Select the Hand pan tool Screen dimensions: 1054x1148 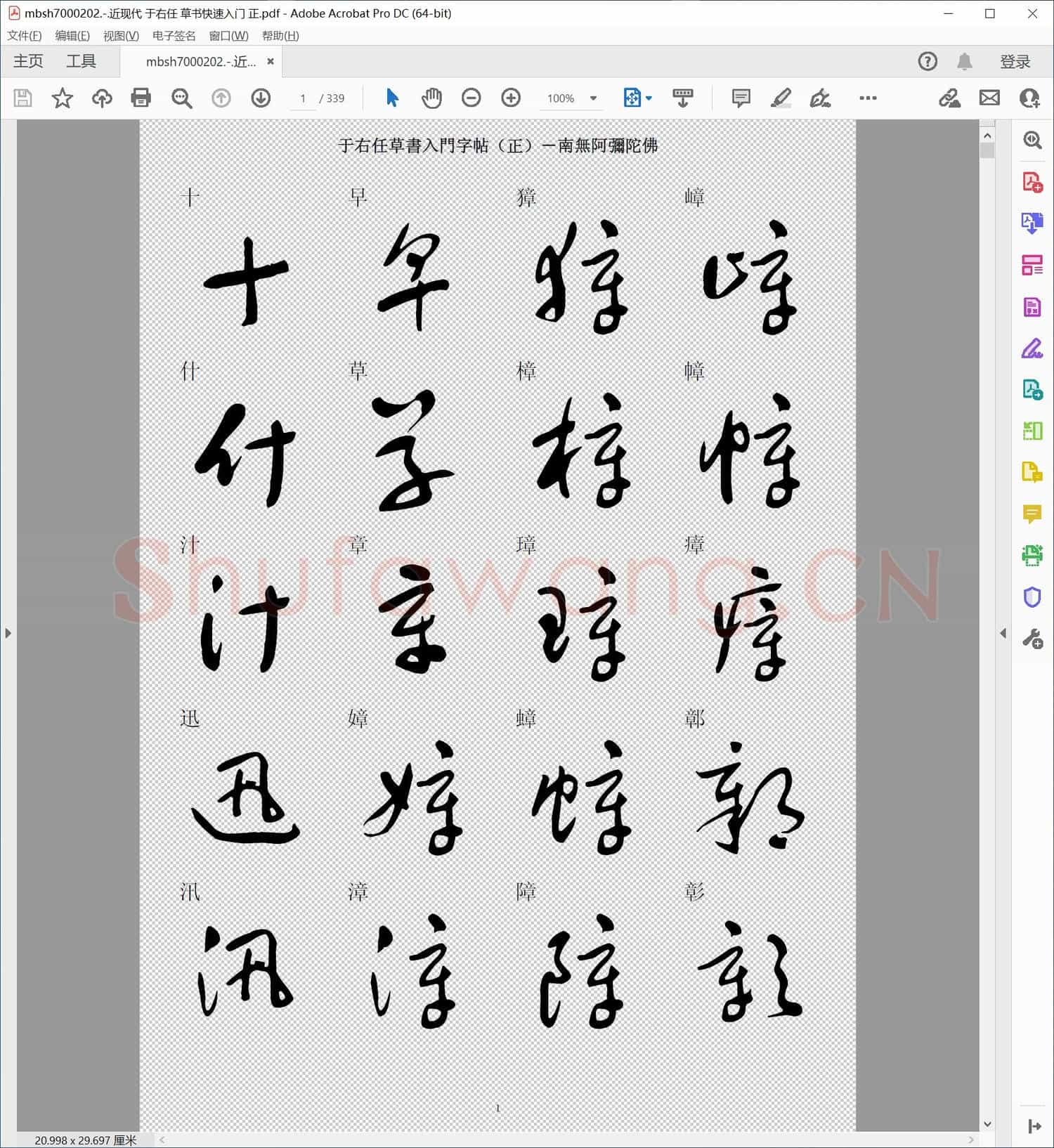pyautogui.click(x=431, y=98)
